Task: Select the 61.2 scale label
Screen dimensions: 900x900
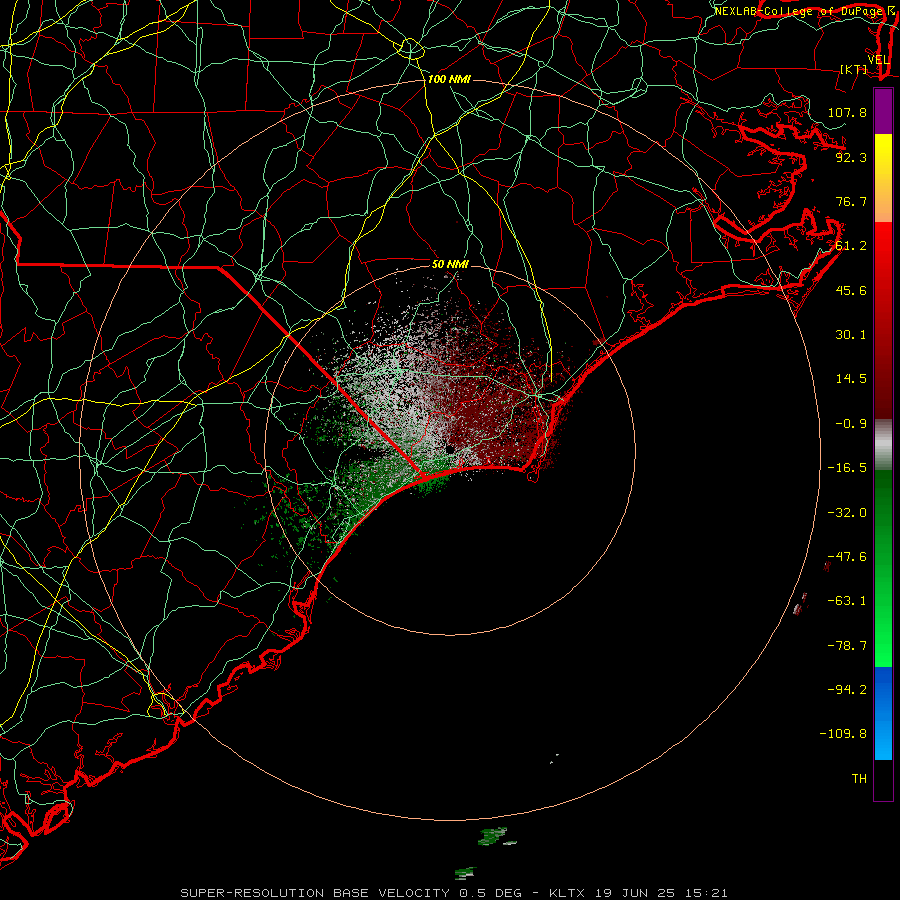Action: click(851, 246)
